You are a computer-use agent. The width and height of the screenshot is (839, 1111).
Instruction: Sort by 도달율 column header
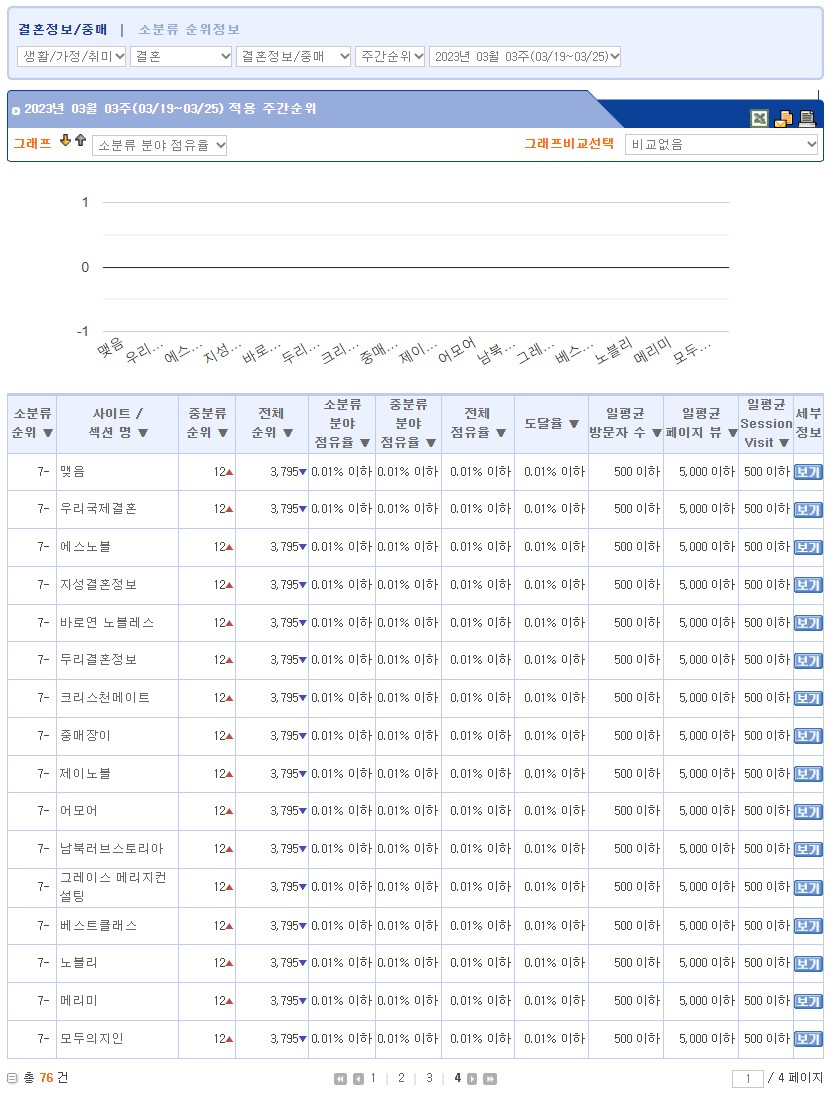(552, 423)
